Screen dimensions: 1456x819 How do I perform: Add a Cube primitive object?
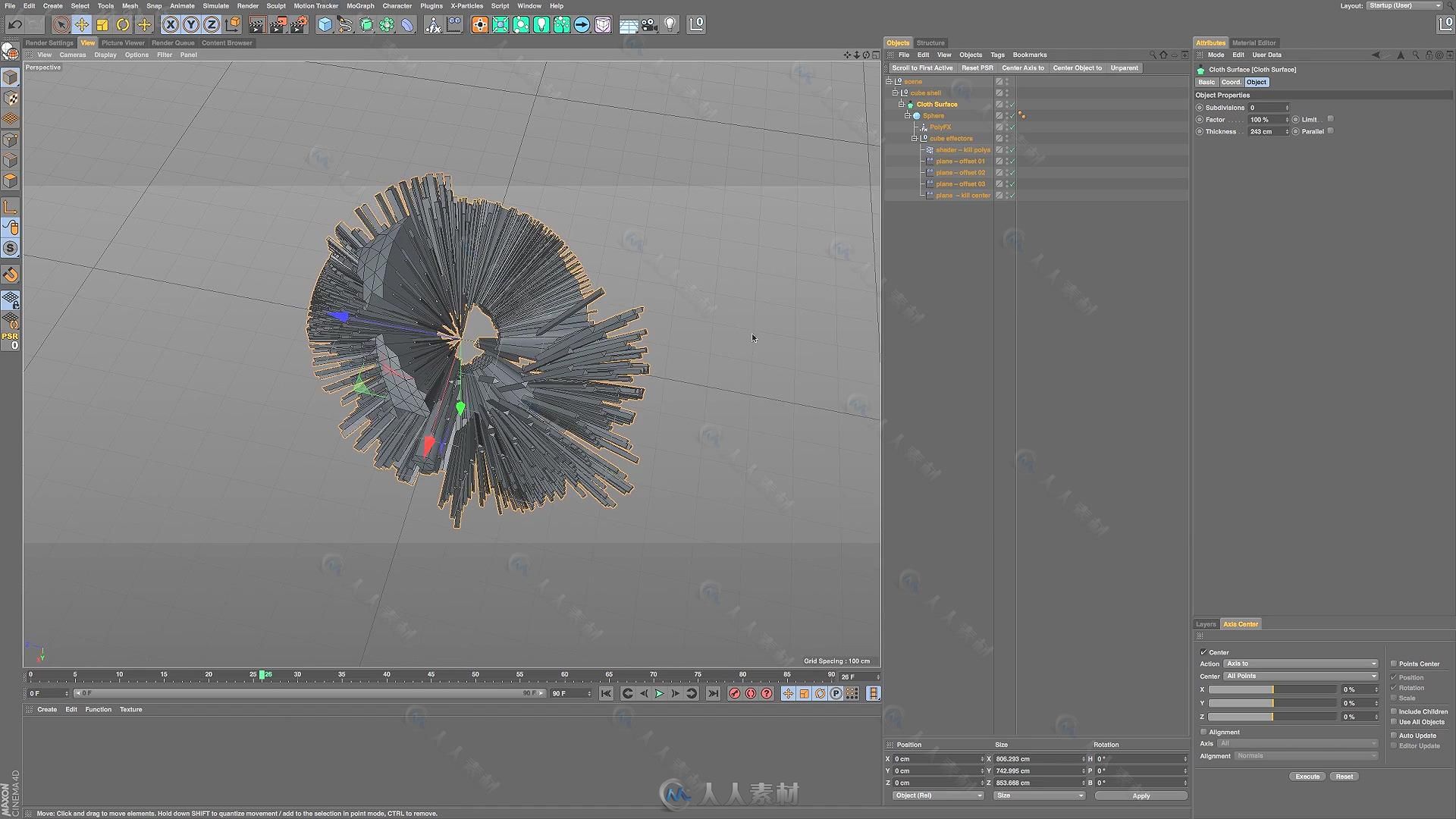point(325,25)
